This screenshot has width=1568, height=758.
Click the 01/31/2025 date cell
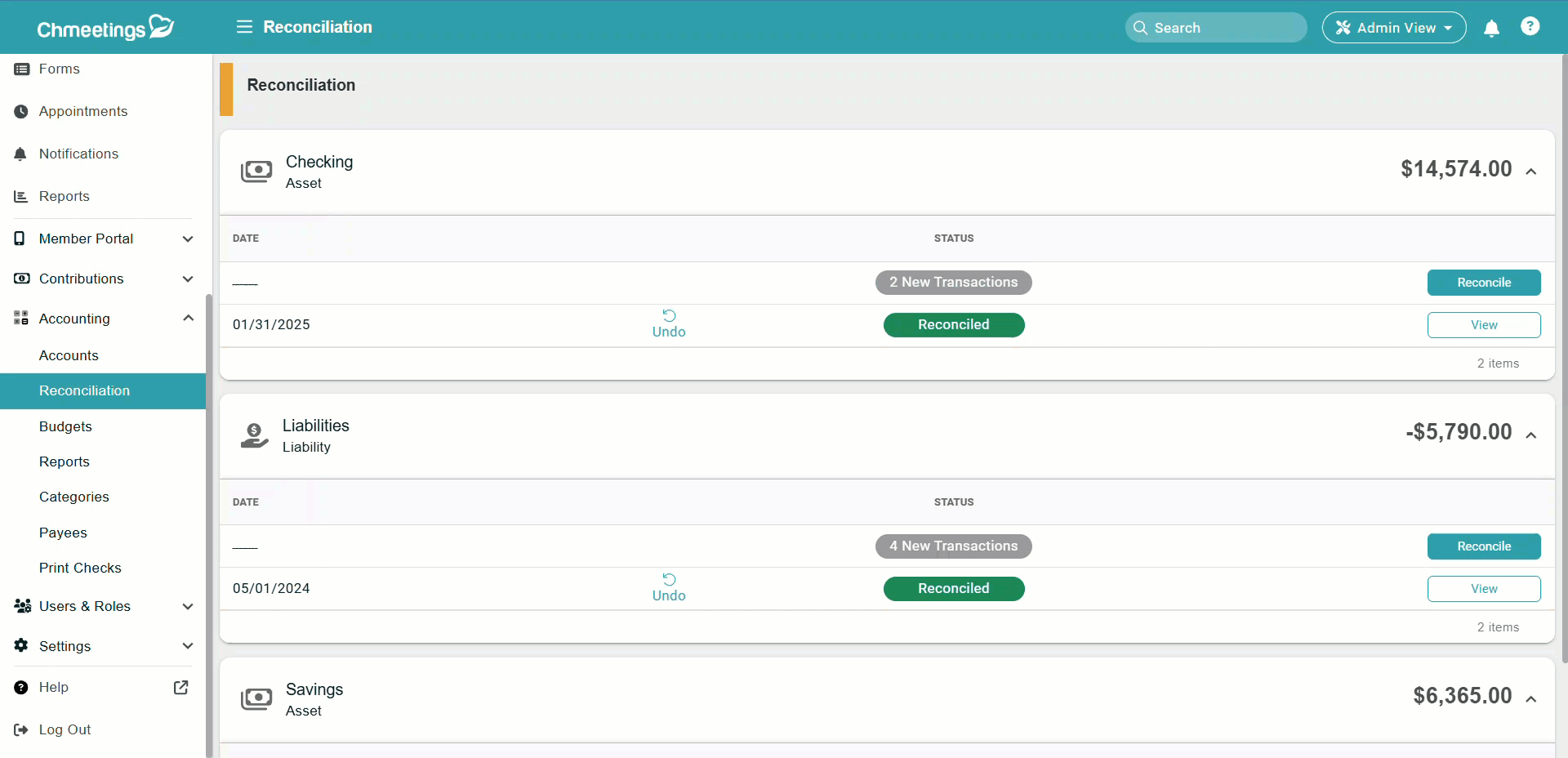coord(271,325)
